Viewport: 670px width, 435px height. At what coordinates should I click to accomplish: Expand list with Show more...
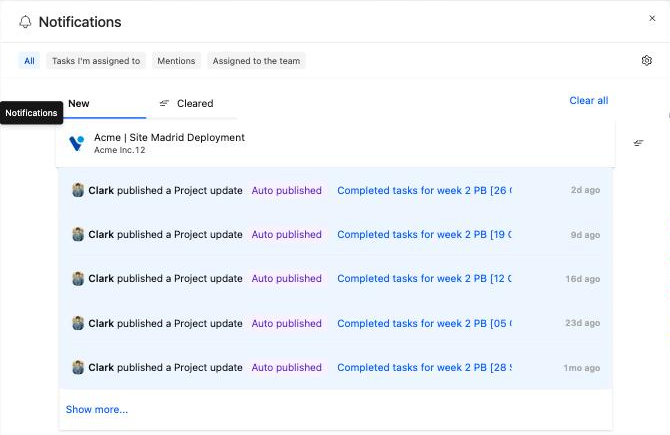coord(97,409)
